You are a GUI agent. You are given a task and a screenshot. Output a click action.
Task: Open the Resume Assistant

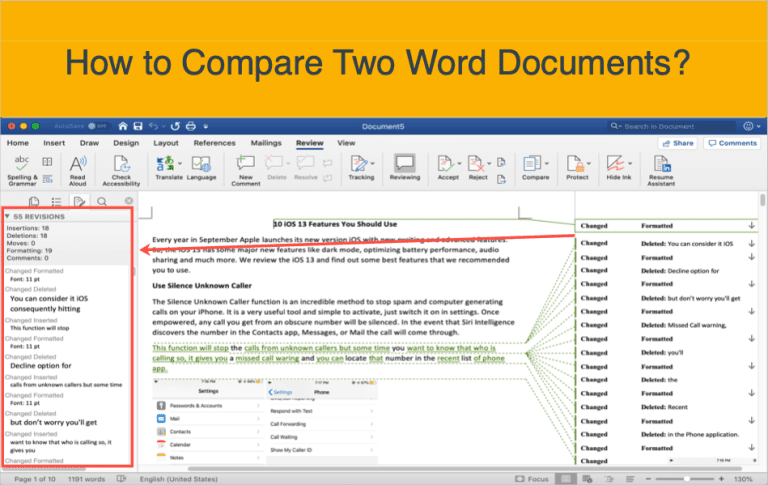[661, 170]
